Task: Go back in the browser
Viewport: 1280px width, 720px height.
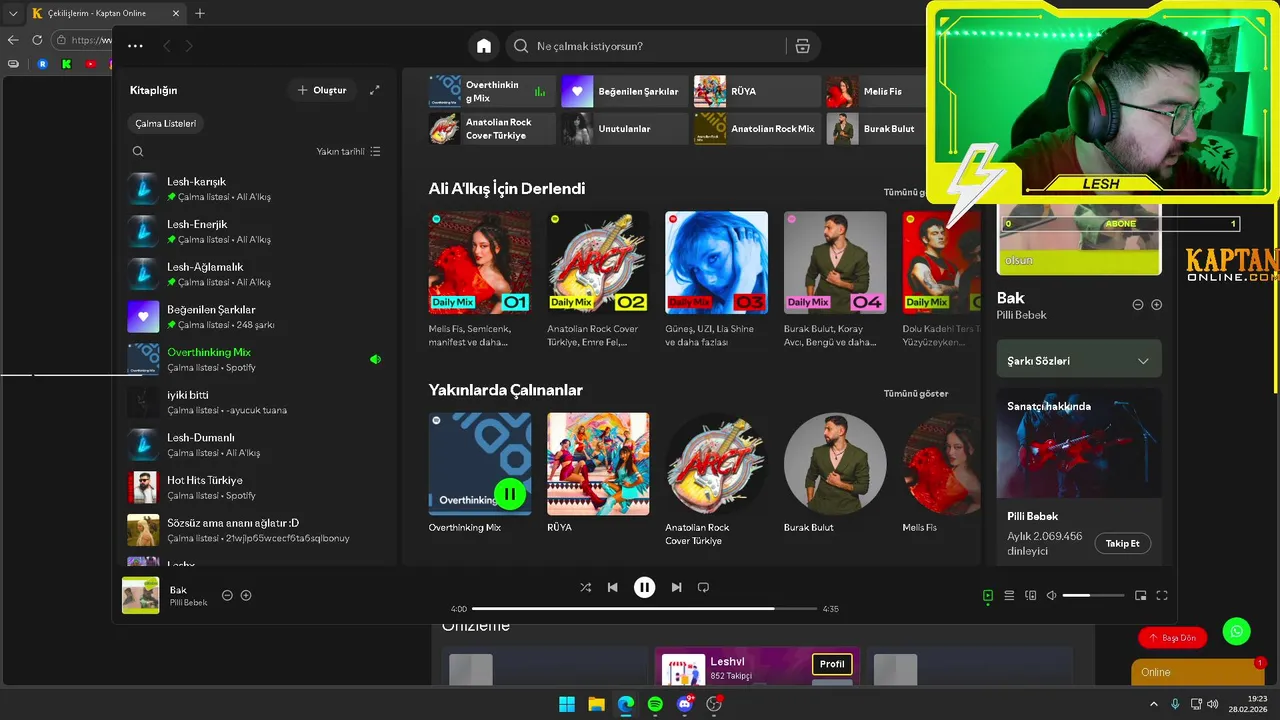Action: click(13, 40)
